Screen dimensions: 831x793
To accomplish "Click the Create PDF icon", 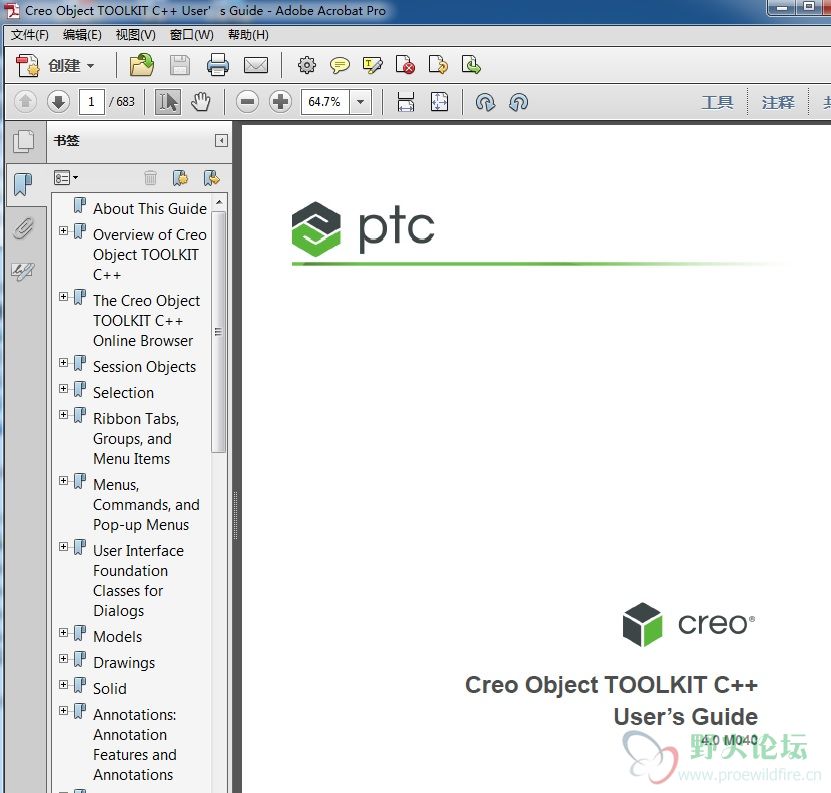I will click(28, 66).
